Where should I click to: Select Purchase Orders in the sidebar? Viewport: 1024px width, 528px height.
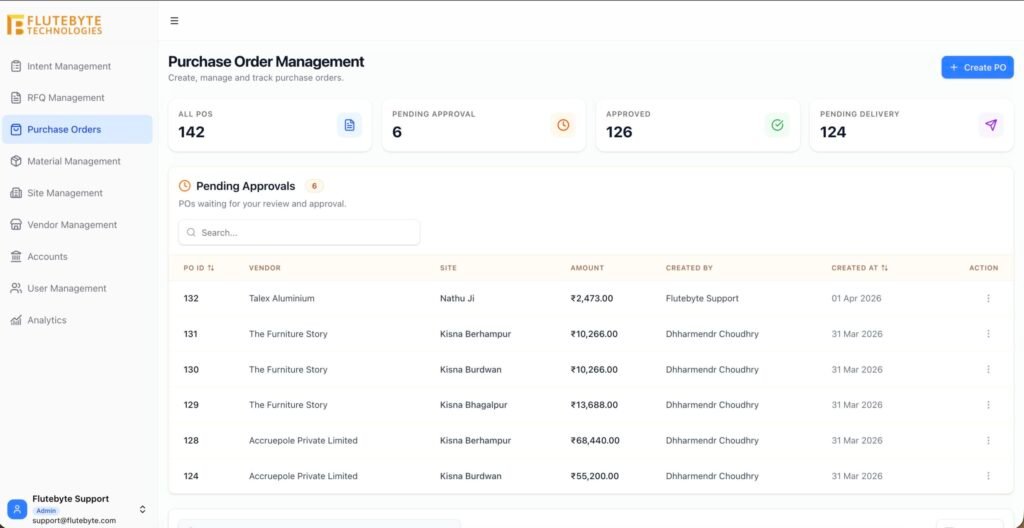click(x=77, y=129)
